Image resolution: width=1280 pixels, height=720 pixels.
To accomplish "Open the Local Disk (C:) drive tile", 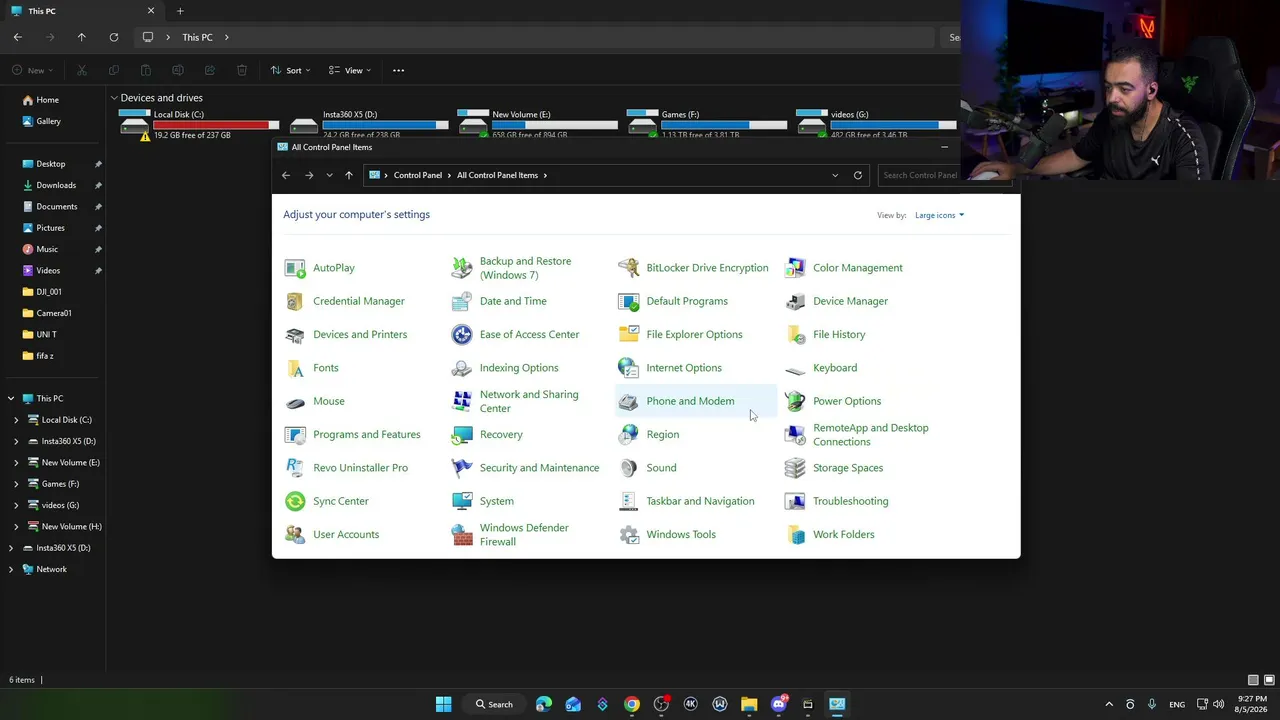I will [x=200, y=124].
